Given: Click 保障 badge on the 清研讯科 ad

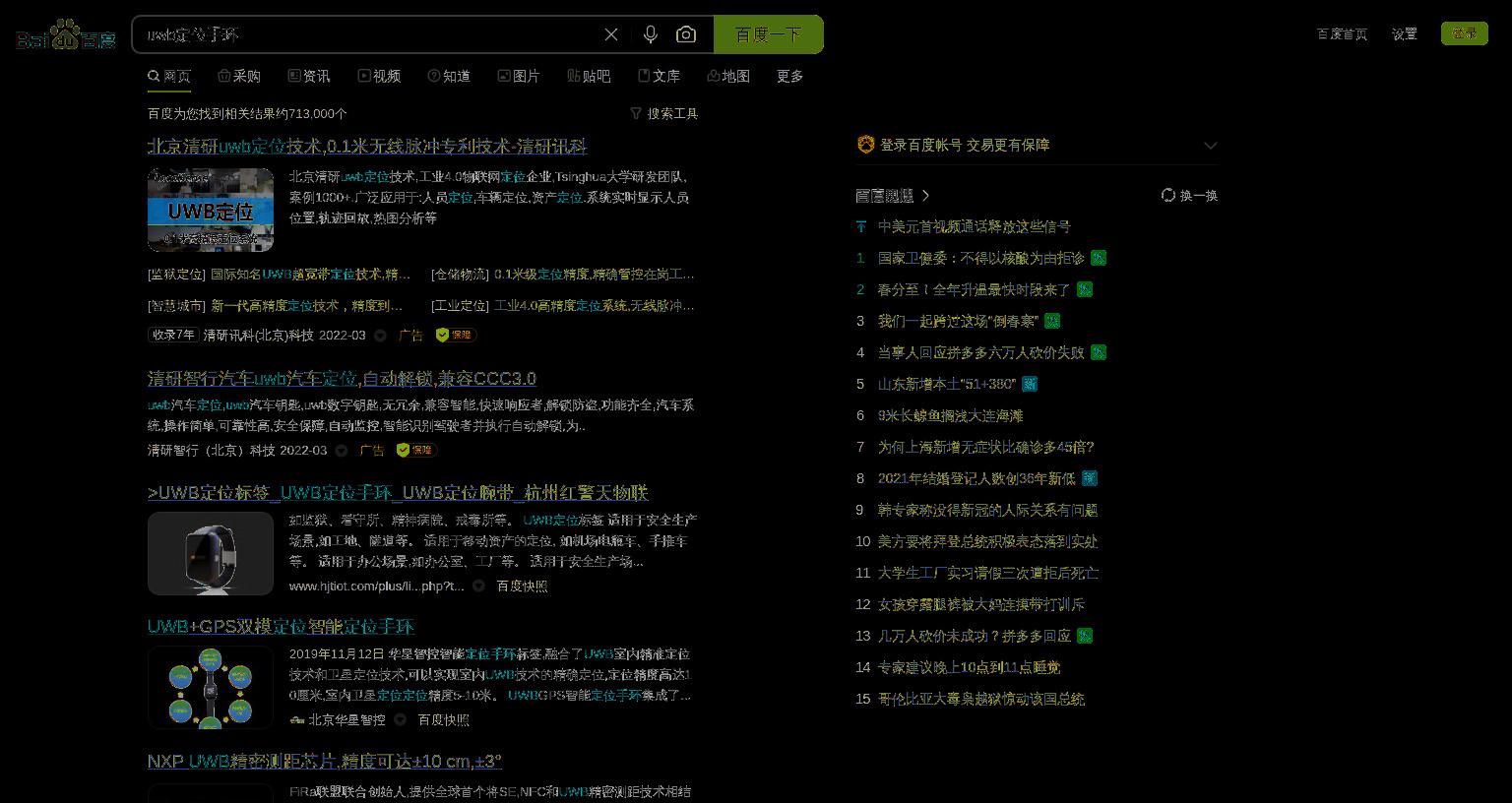Looking at the screenshot, I should click(456, 335).
